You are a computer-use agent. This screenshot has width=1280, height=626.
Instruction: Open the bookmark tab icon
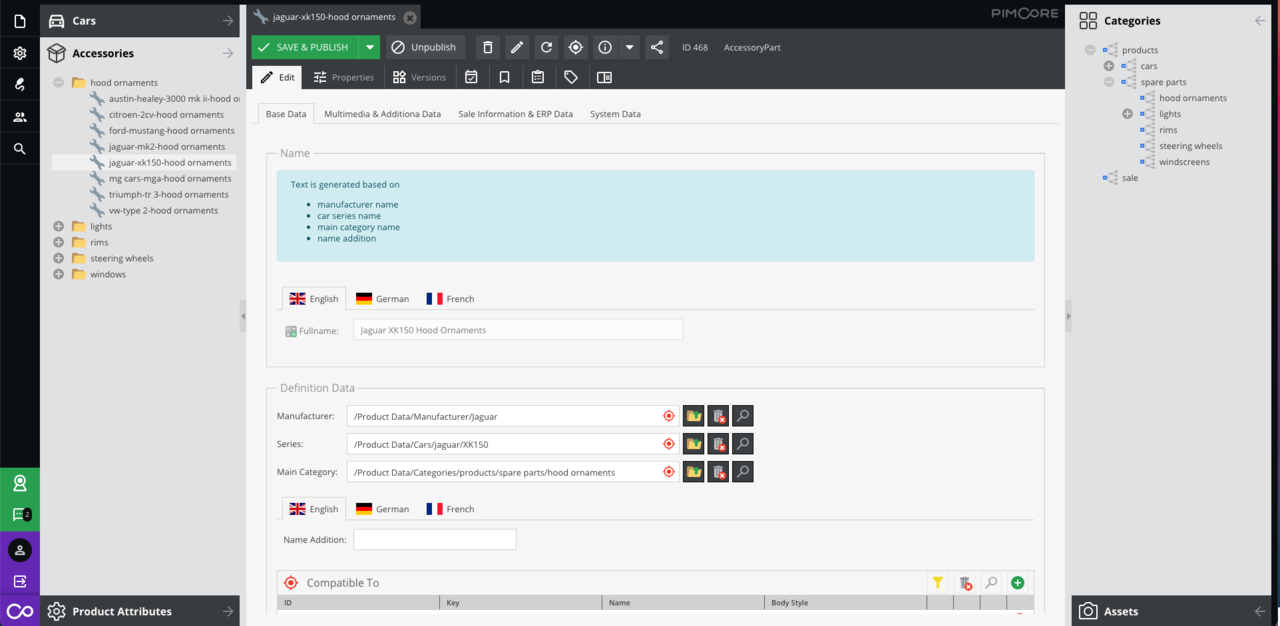505,77
